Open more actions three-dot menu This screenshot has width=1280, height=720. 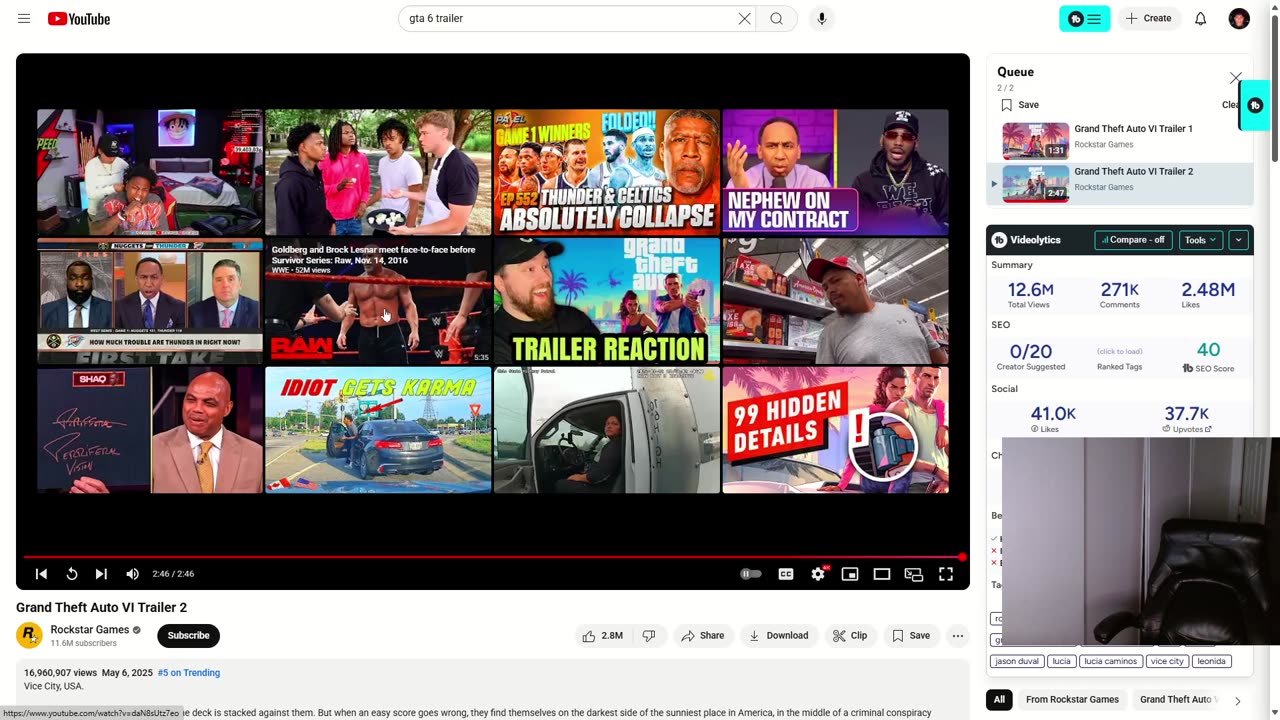[x=958, y=636]
